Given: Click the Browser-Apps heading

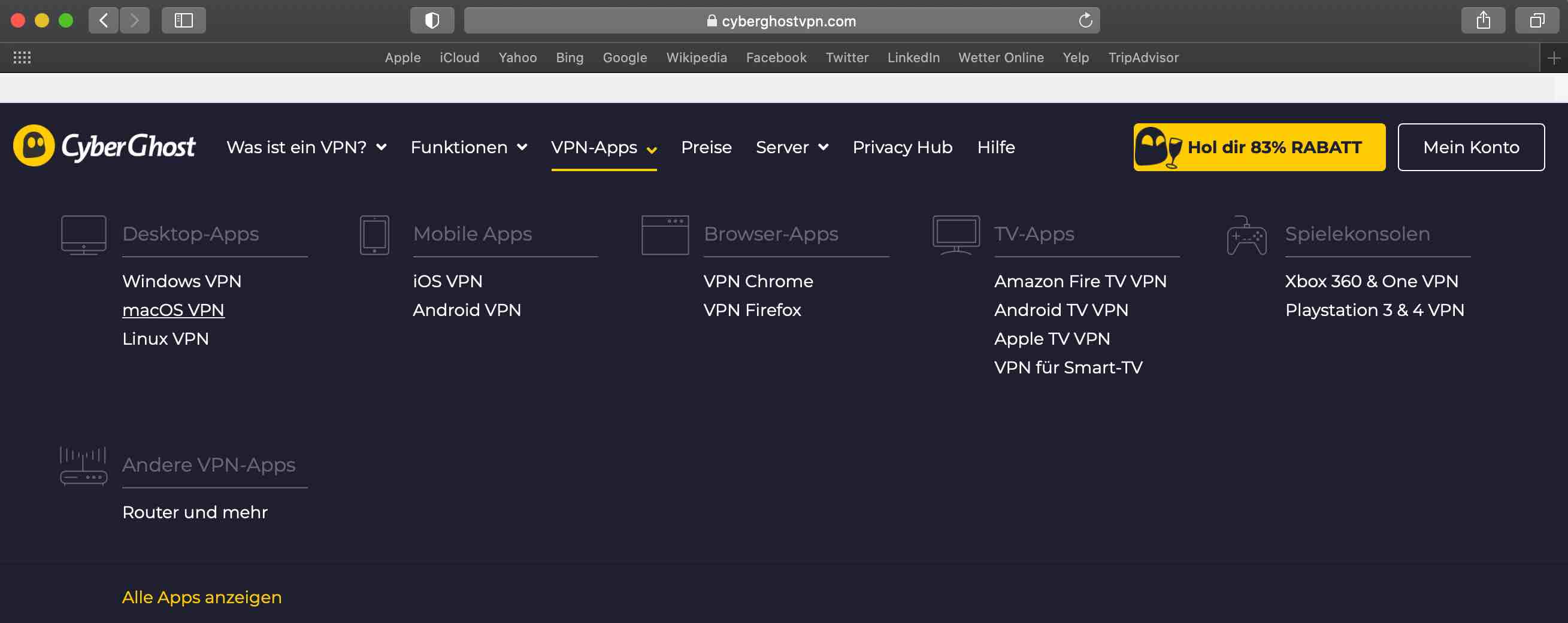Looking at the screenshot, I should (x=771, y=233).
